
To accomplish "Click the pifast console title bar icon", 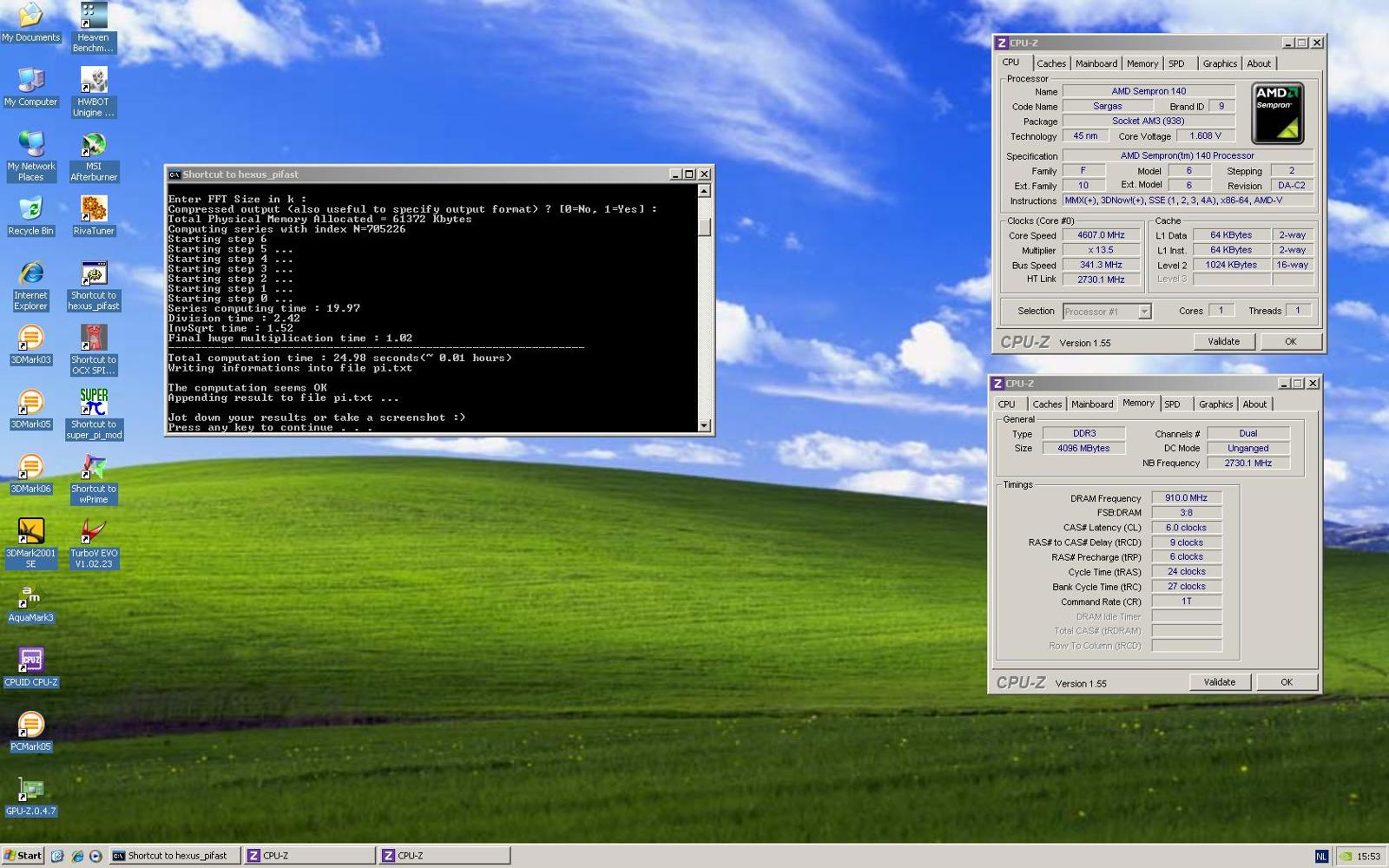I will (x=174, y=174).
